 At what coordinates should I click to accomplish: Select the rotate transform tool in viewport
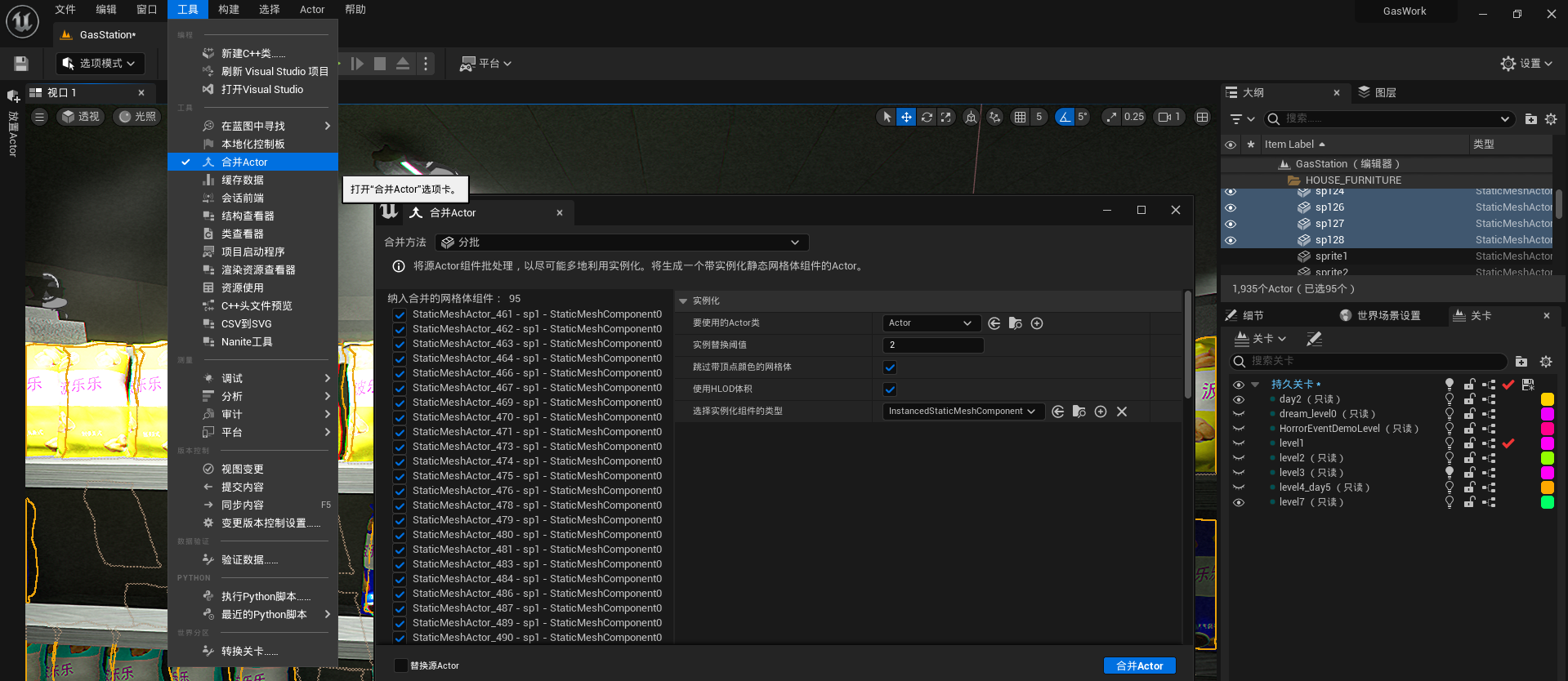click(927, 118)
